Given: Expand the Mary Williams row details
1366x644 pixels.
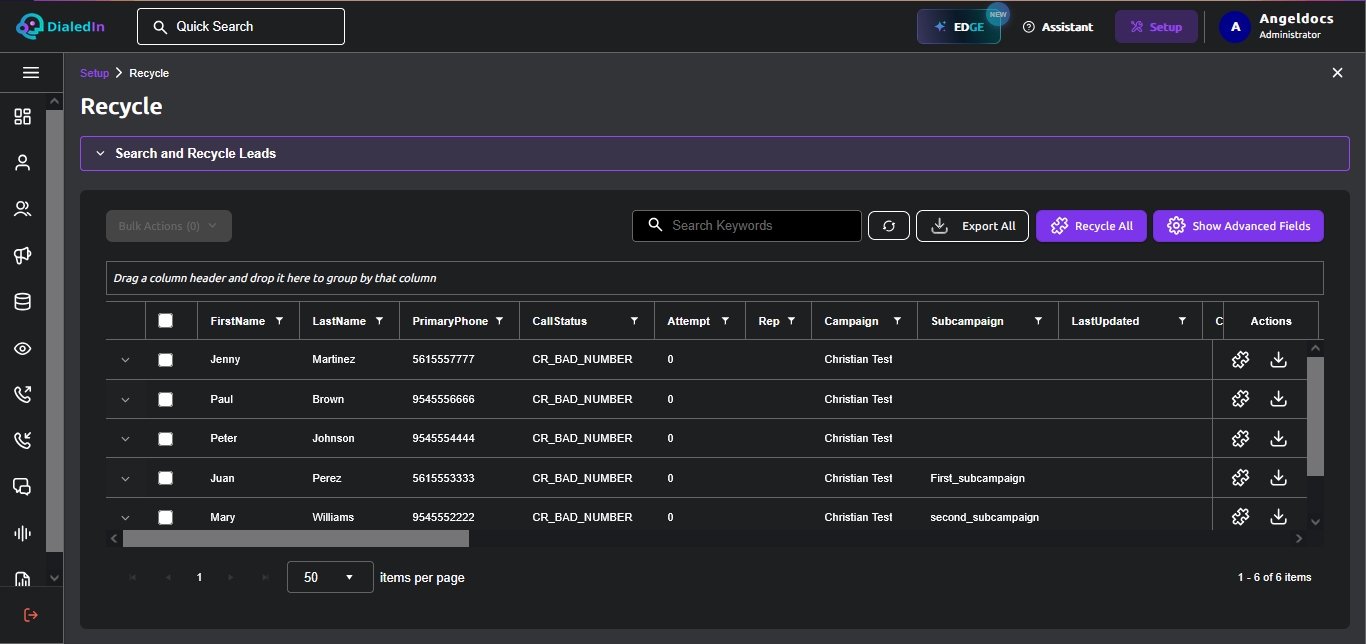Looking at the screenshot, I should (x=126, y=517).
